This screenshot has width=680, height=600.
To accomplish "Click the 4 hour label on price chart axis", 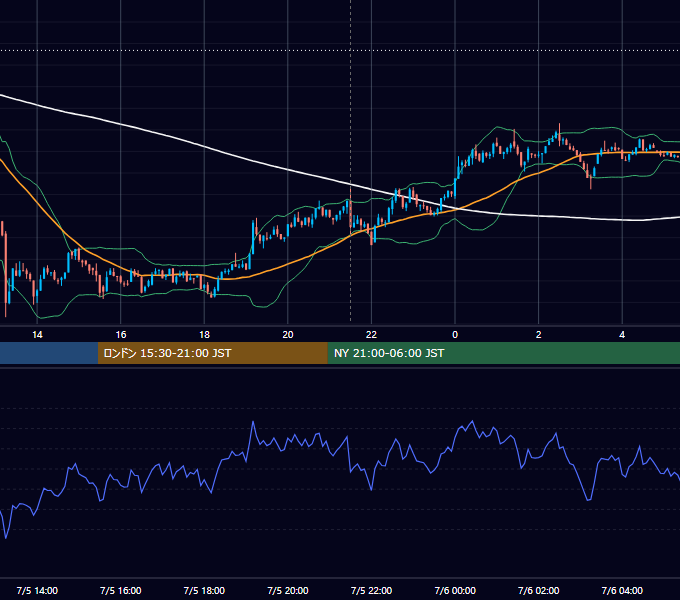I will [x=622, y=335].
